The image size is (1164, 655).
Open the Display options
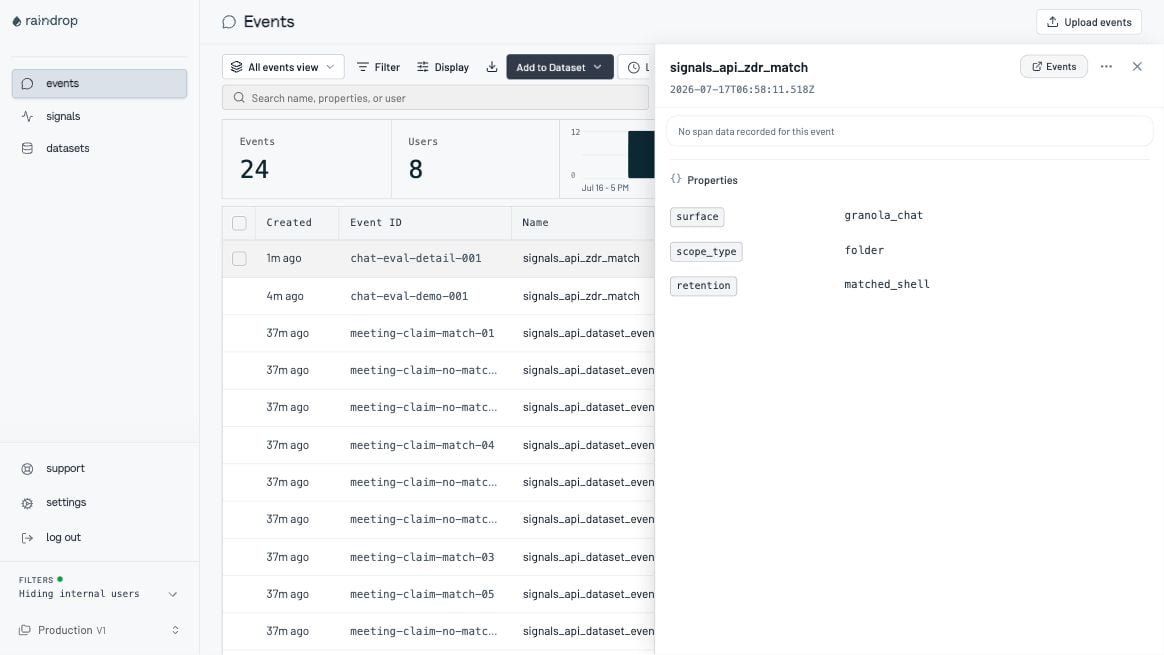442,67
